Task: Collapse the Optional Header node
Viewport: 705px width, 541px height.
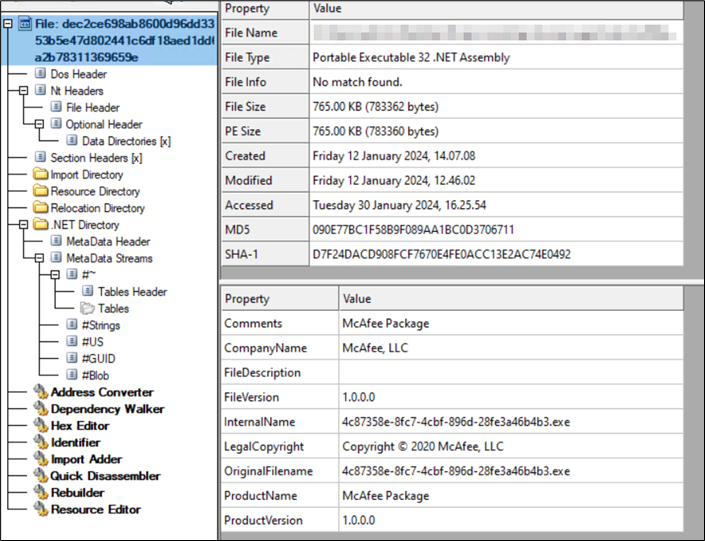Action: pos(40,124)
